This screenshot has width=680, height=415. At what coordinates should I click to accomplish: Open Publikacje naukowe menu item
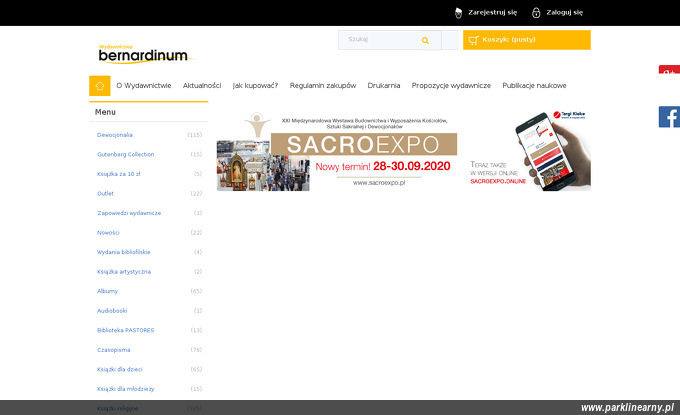534,86
